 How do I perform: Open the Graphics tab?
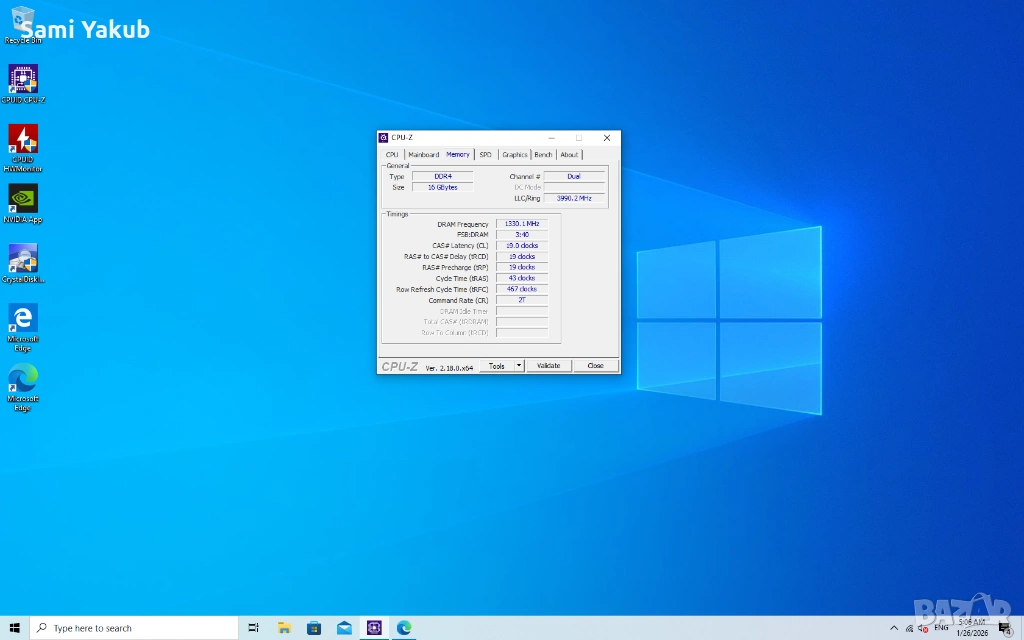515,155
